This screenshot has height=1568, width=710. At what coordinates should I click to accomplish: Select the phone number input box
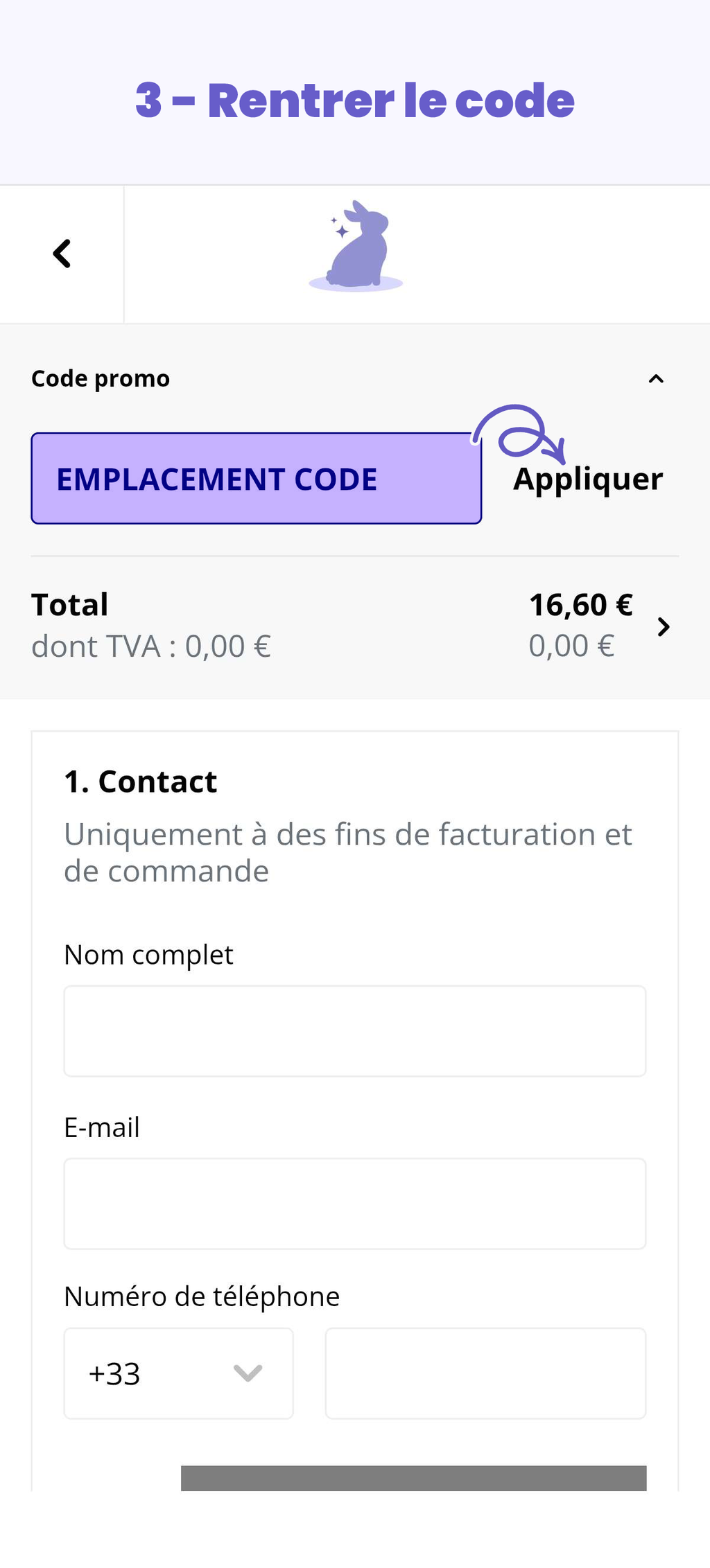coord(485,1373)
